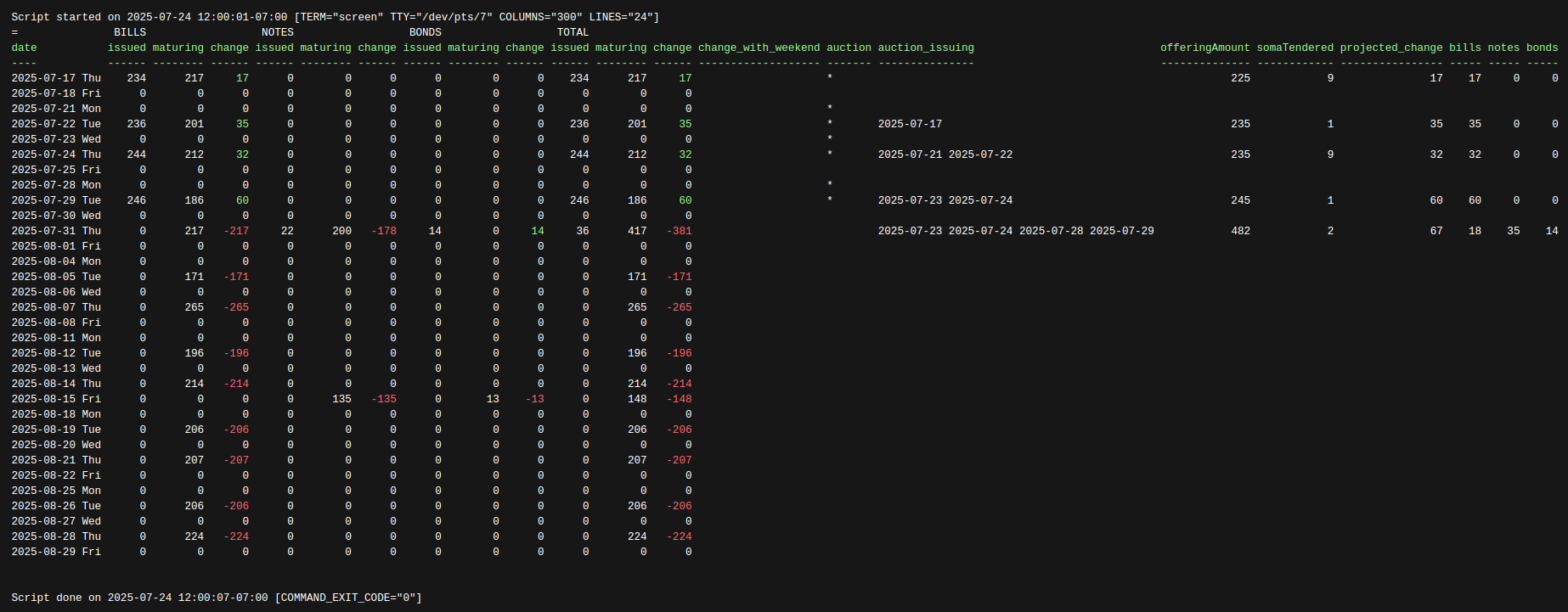Click the red '-224' bills change value
Image resolution: width=1568 pixels, height=612 pixels.
(236, 536)
